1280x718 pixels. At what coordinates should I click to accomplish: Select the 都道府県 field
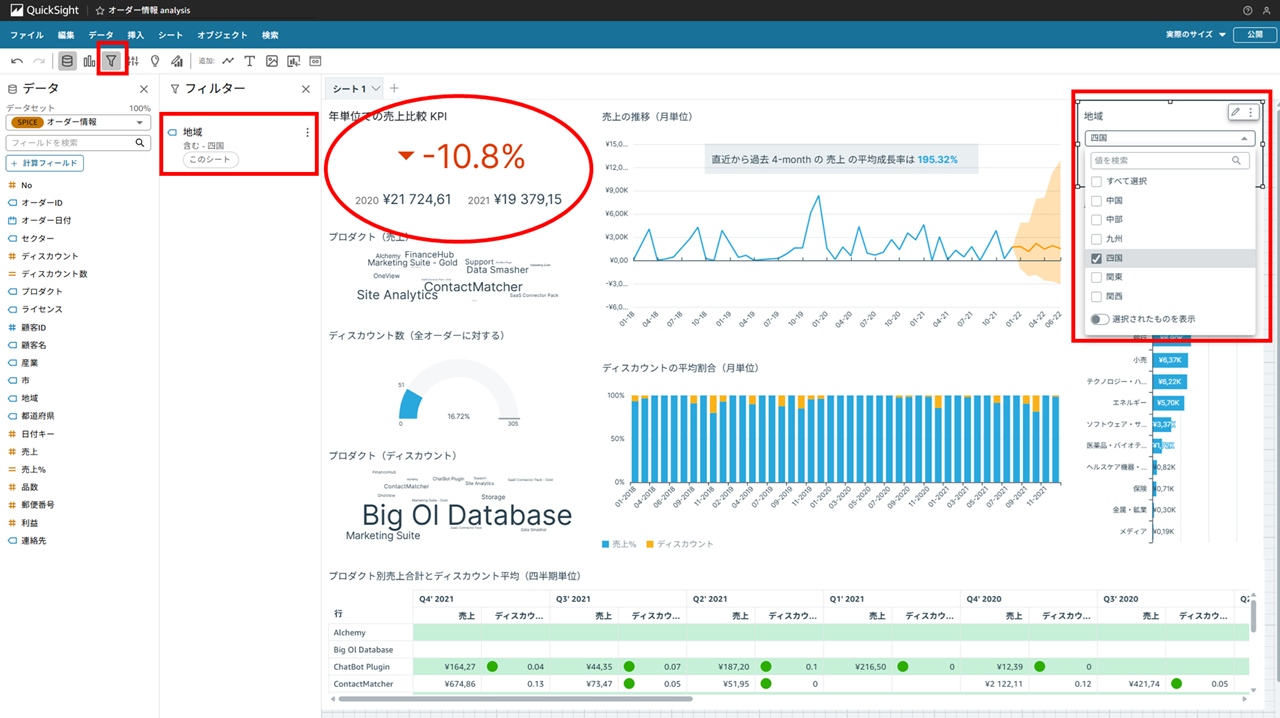38,415
